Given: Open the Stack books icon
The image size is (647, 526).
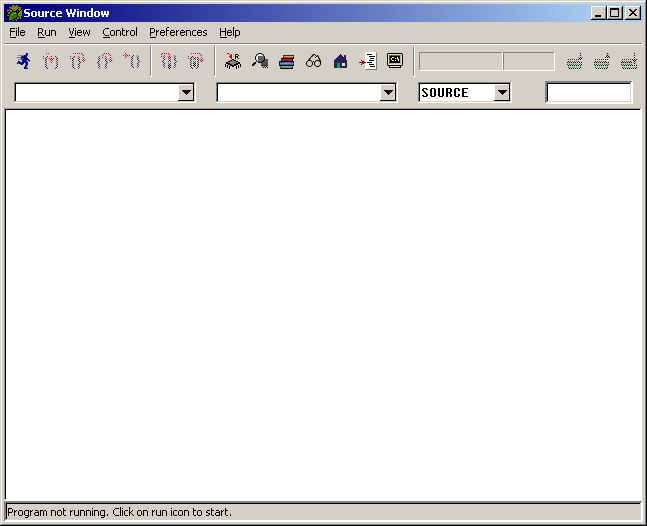Looking at the screenshot, I should point(287,61).
